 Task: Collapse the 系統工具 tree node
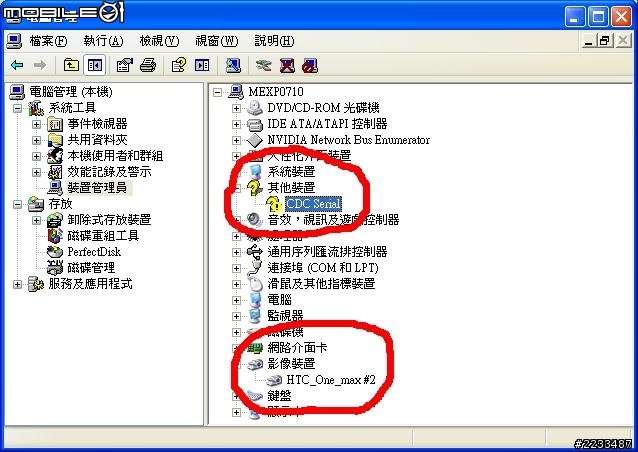[x=17, y=108]
